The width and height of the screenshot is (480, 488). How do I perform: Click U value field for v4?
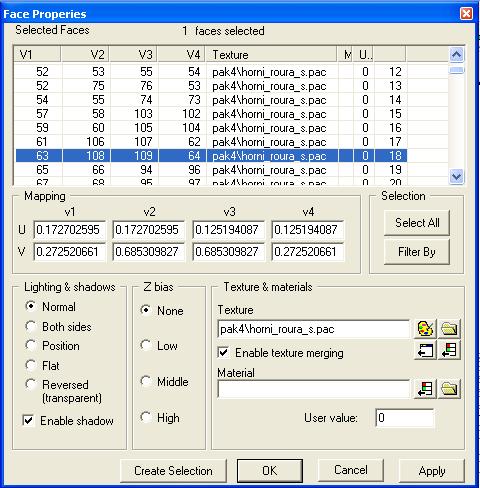click(x=307, y=230)
